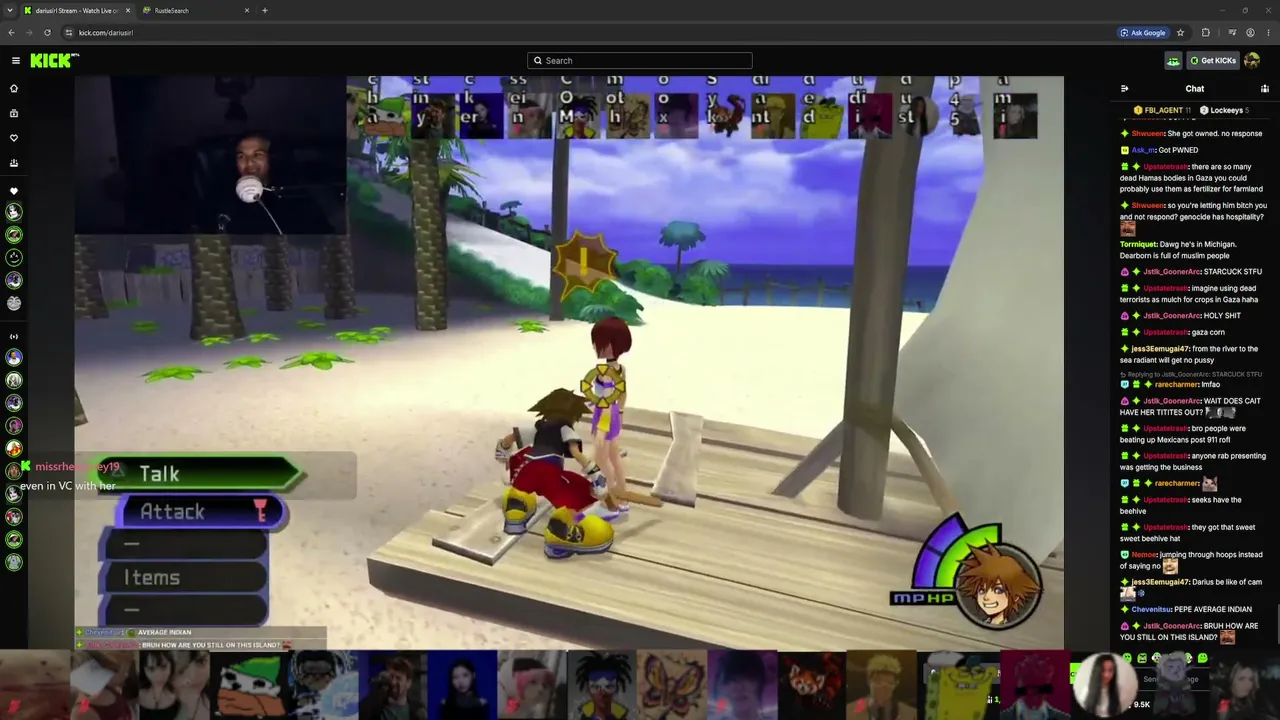Open the chat leaderboard icon
1280x720 pixels.
(1265, 88)
